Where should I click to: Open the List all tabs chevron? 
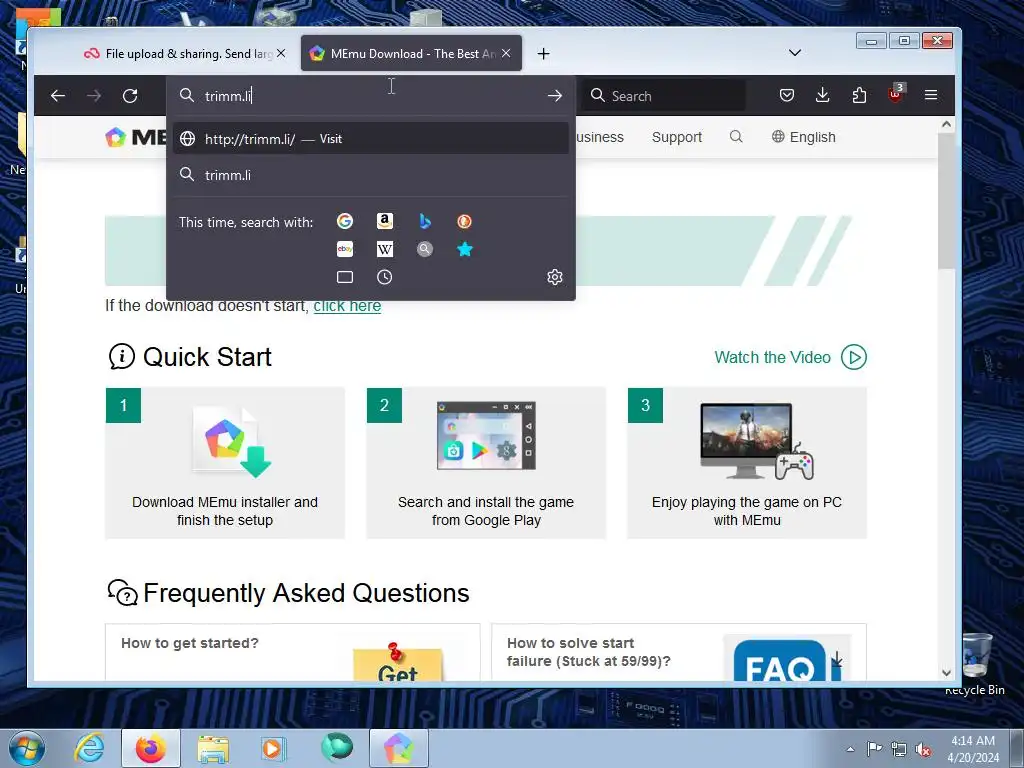795,53
